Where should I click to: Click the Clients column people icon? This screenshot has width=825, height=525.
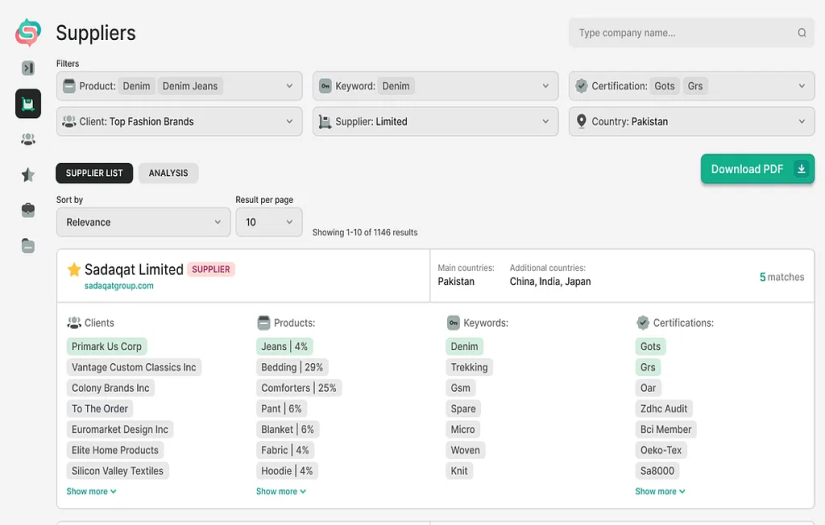click(x=74, y=322)
